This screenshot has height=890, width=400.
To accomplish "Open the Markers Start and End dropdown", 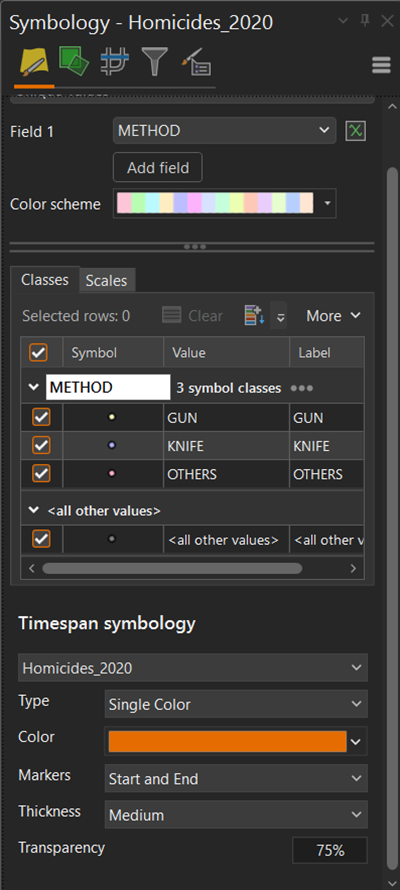I will [236, 778].
